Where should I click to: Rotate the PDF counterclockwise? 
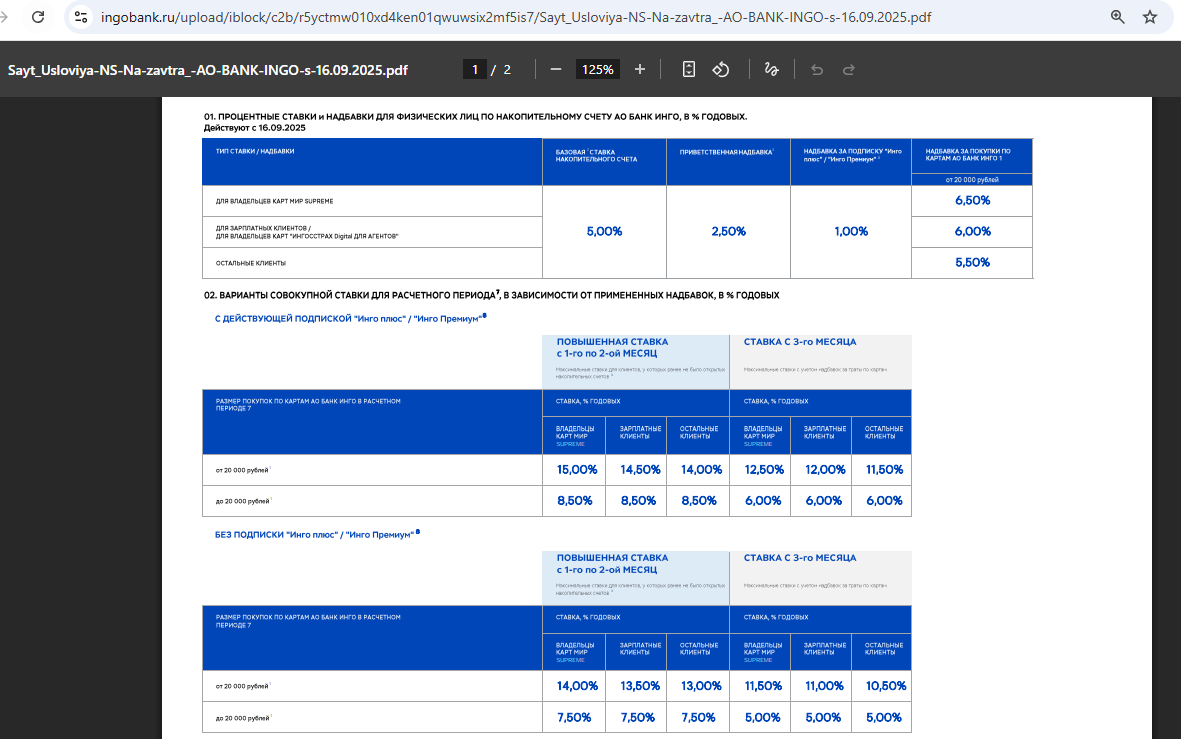[721, 69]
